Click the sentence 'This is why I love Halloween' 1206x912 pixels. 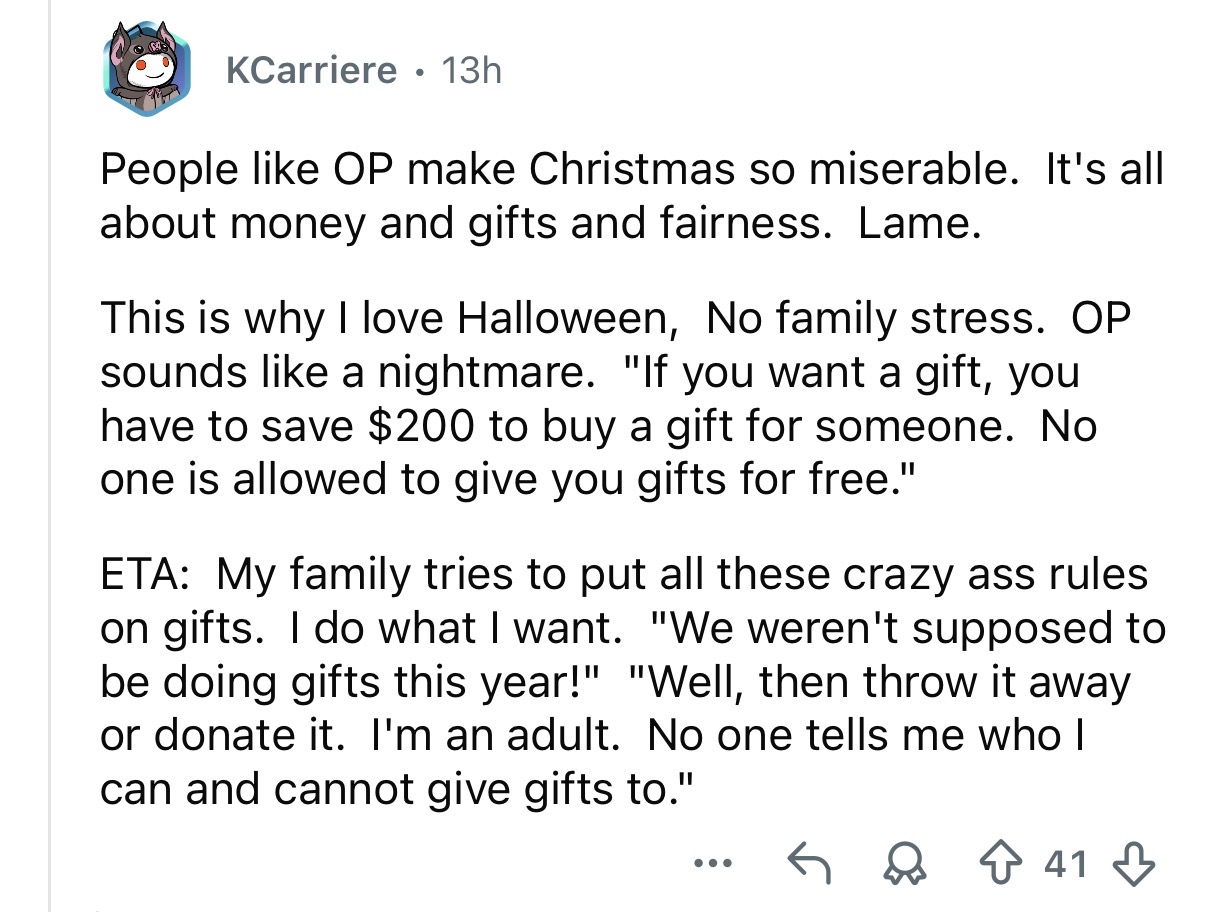coord(380,317)
